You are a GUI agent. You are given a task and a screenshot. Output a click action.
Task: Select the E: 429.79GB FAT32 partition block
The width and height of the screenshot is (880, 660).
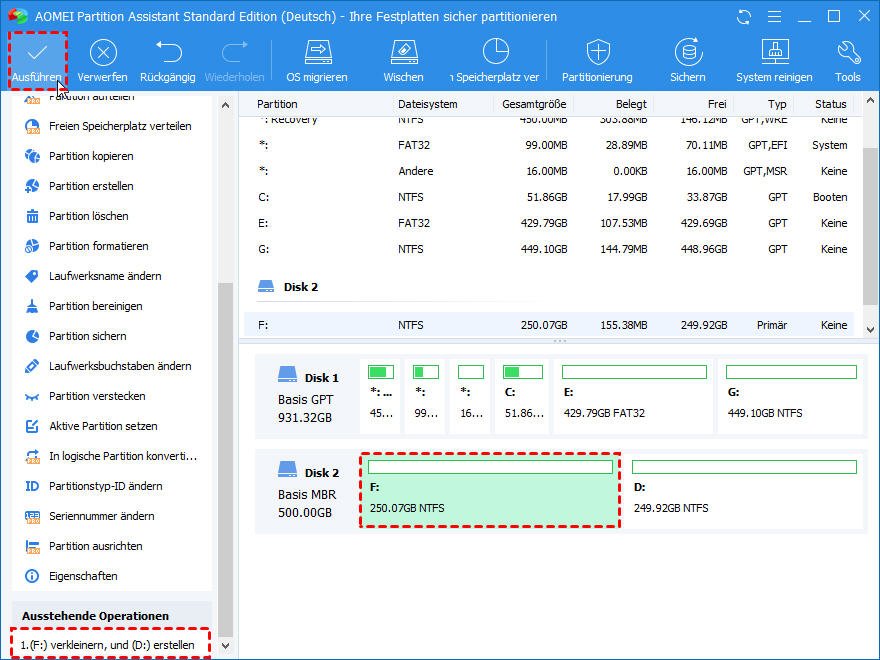click(634, 396)
